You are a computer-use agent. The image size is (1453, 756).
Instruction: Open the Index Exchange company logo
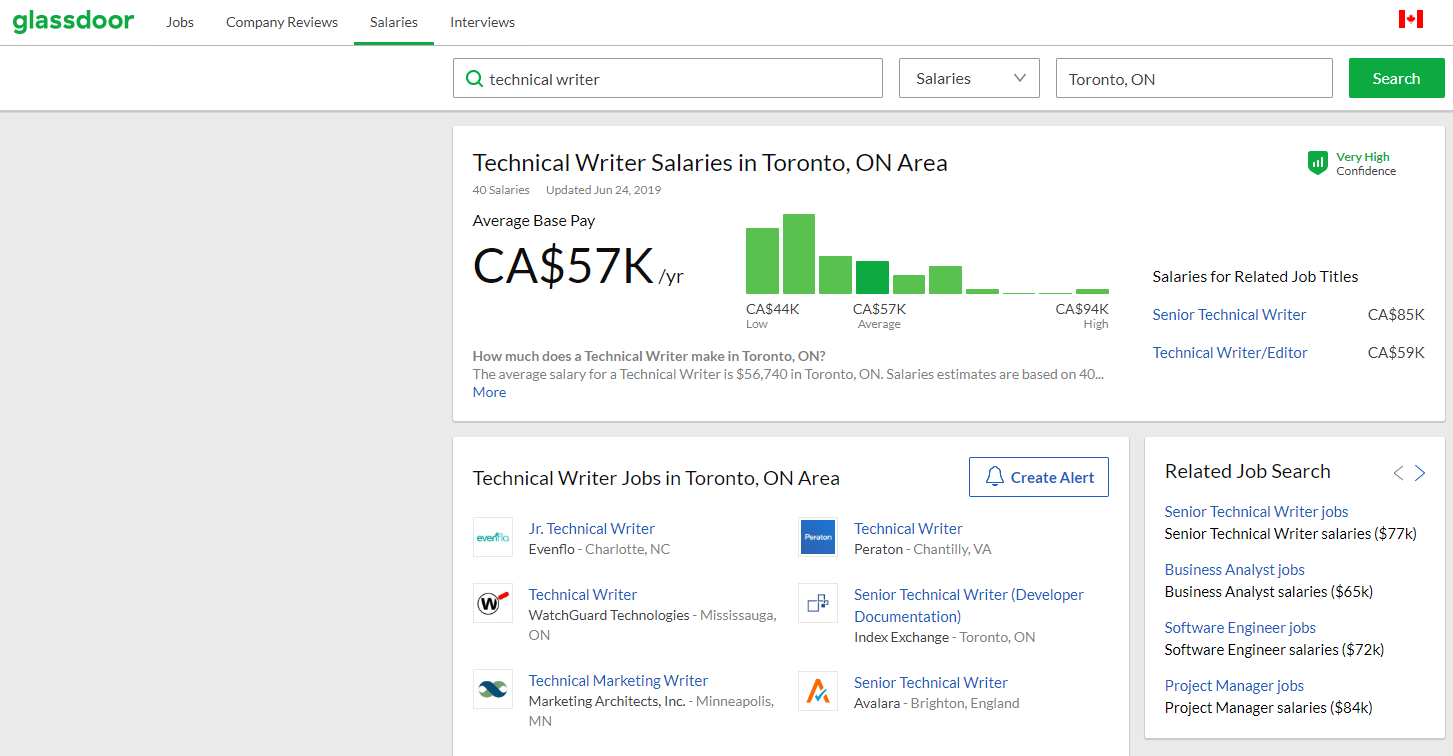818,604
